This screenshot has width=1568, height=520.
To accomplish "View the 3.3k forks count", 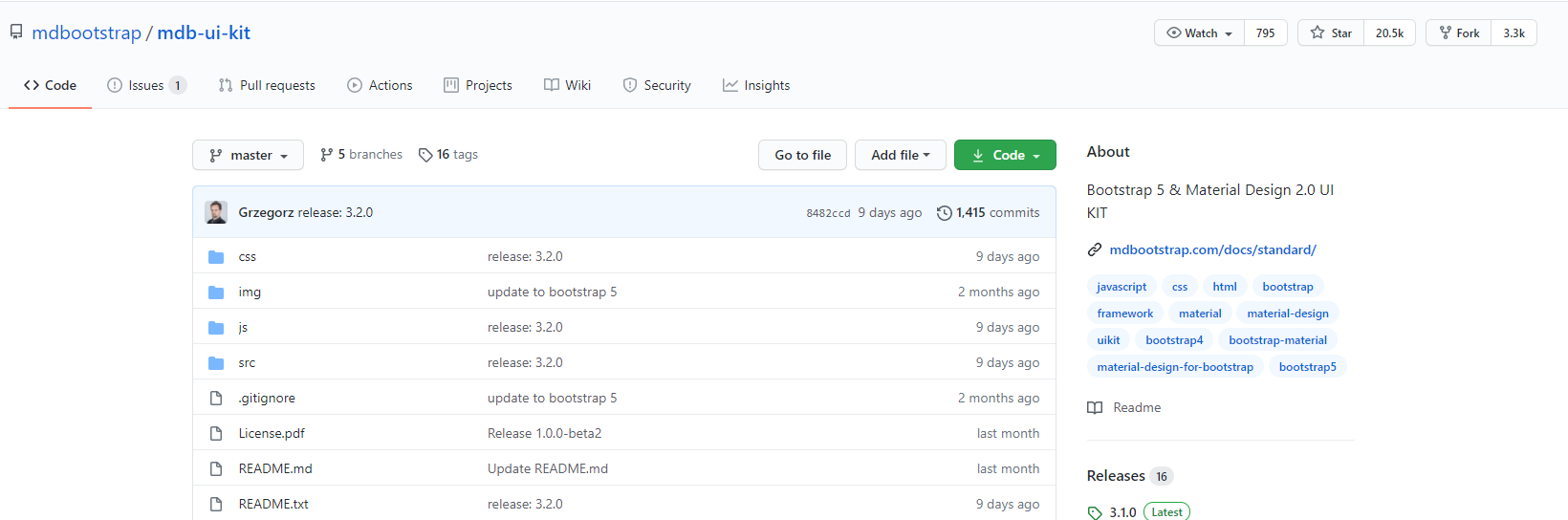I will tap(1514, 32).
